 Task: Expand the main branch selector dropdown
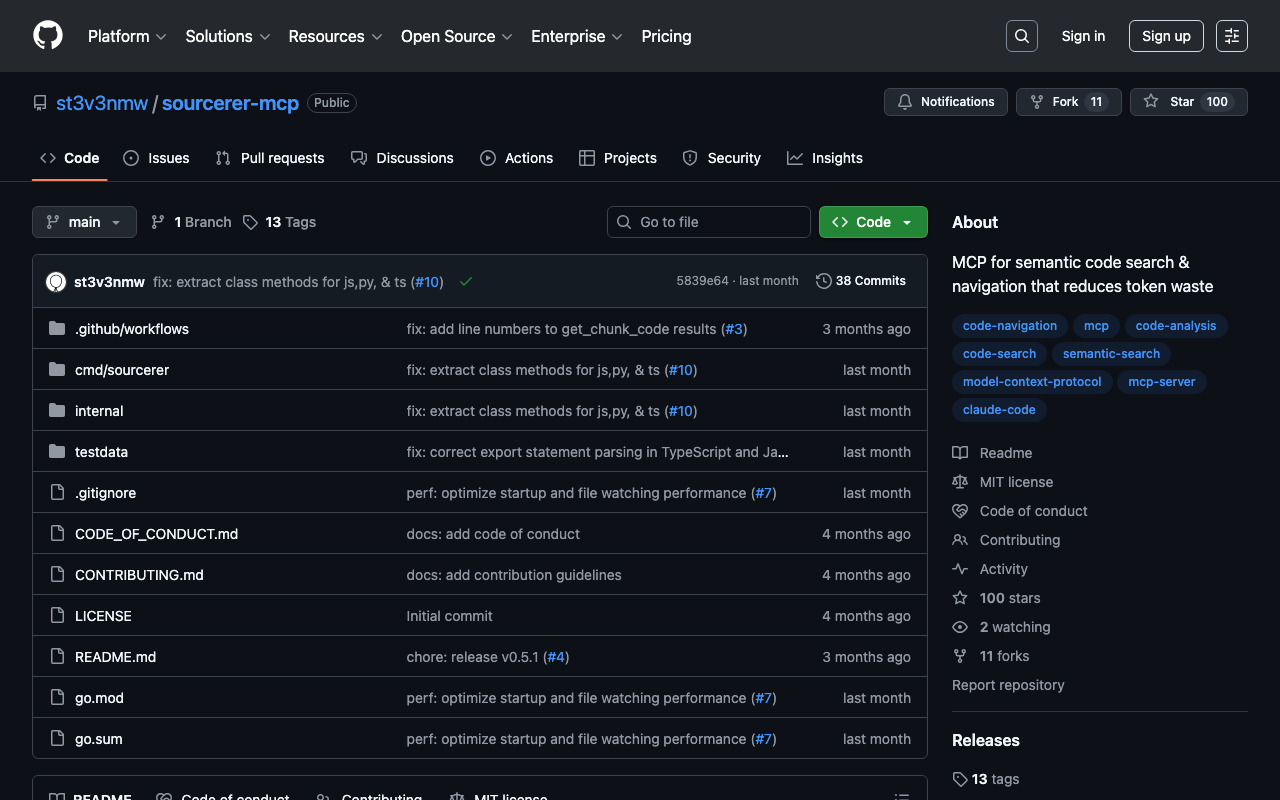click(84, 222)
